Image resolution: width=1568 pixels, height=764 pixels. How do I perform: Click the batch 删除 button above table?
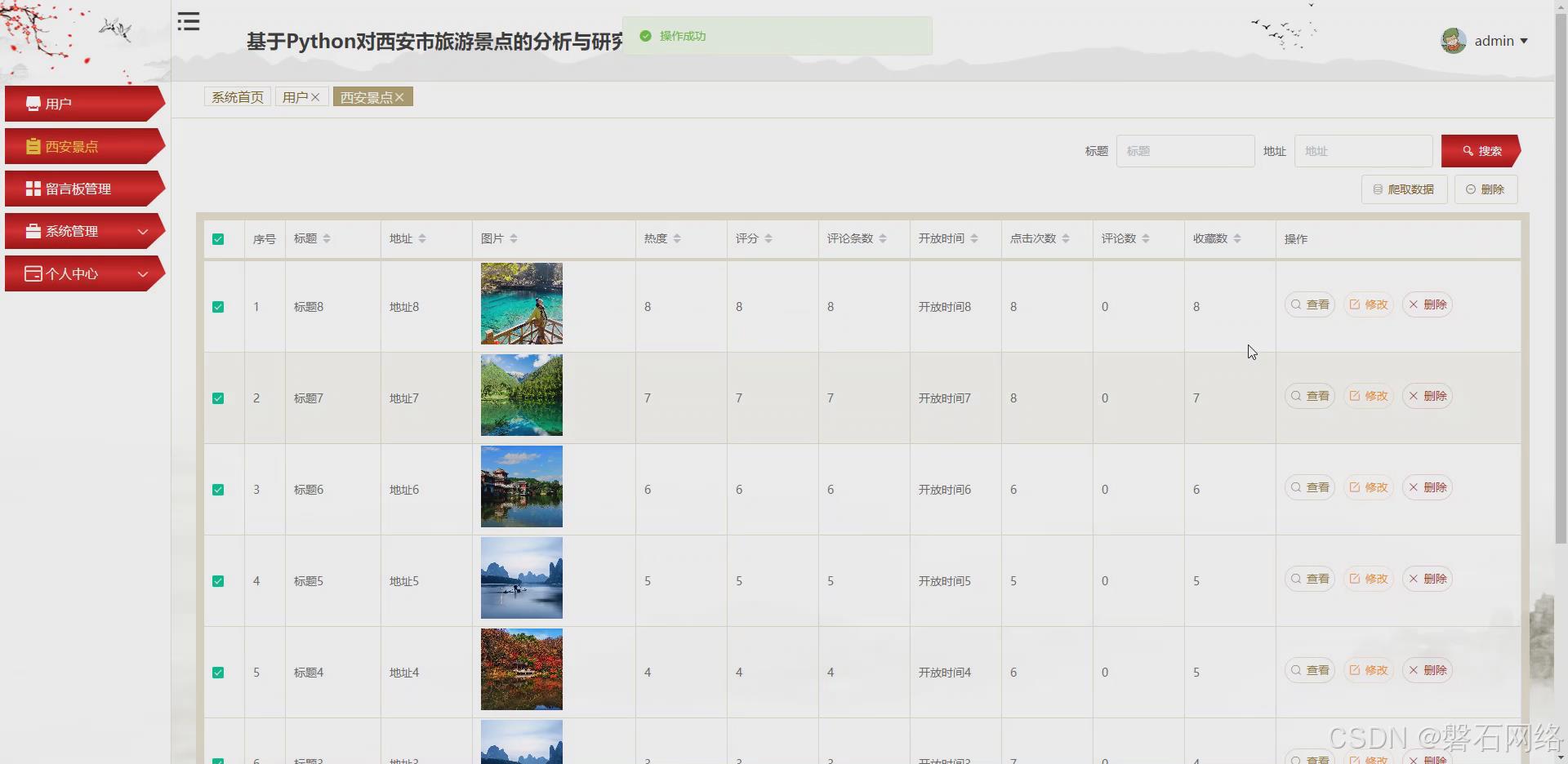(1486, 189)
